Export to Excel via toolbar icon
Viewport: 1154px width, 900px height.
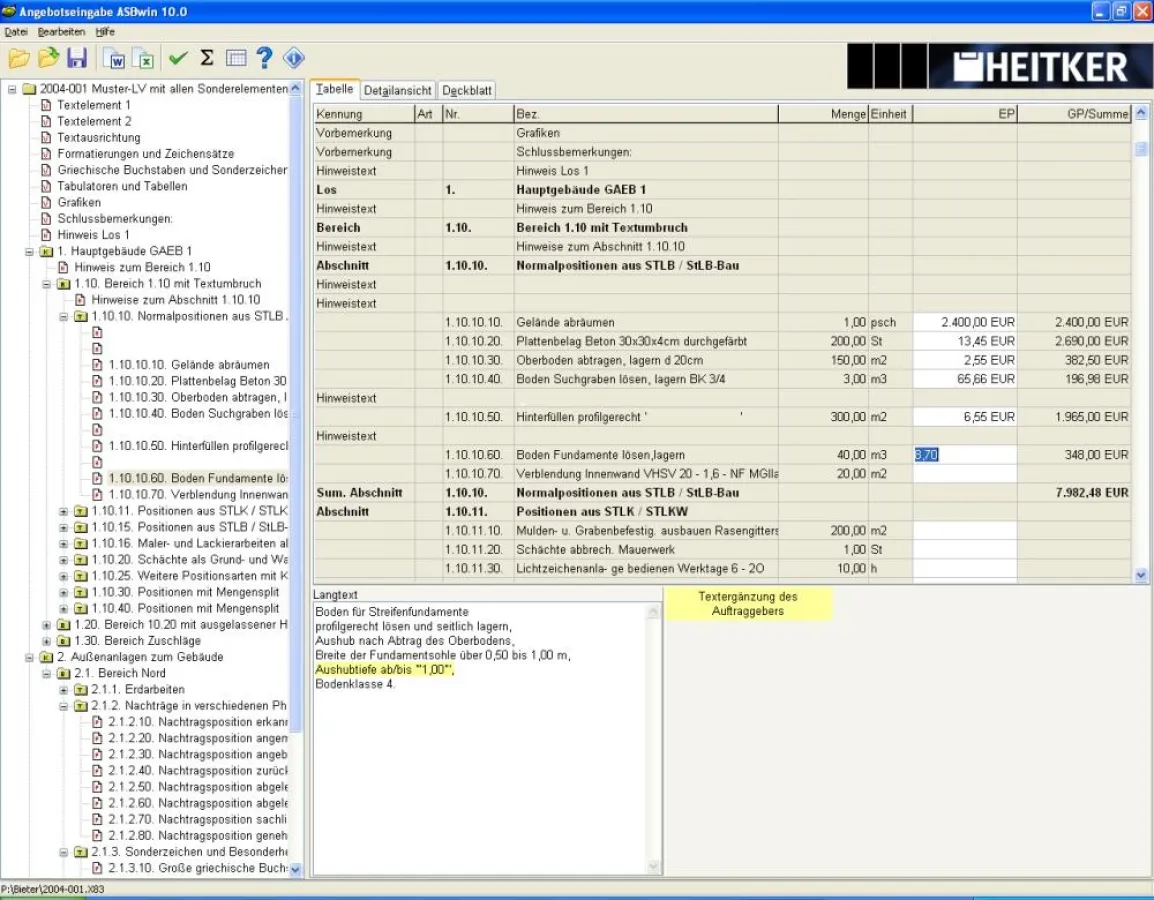[x=144, y=59]
